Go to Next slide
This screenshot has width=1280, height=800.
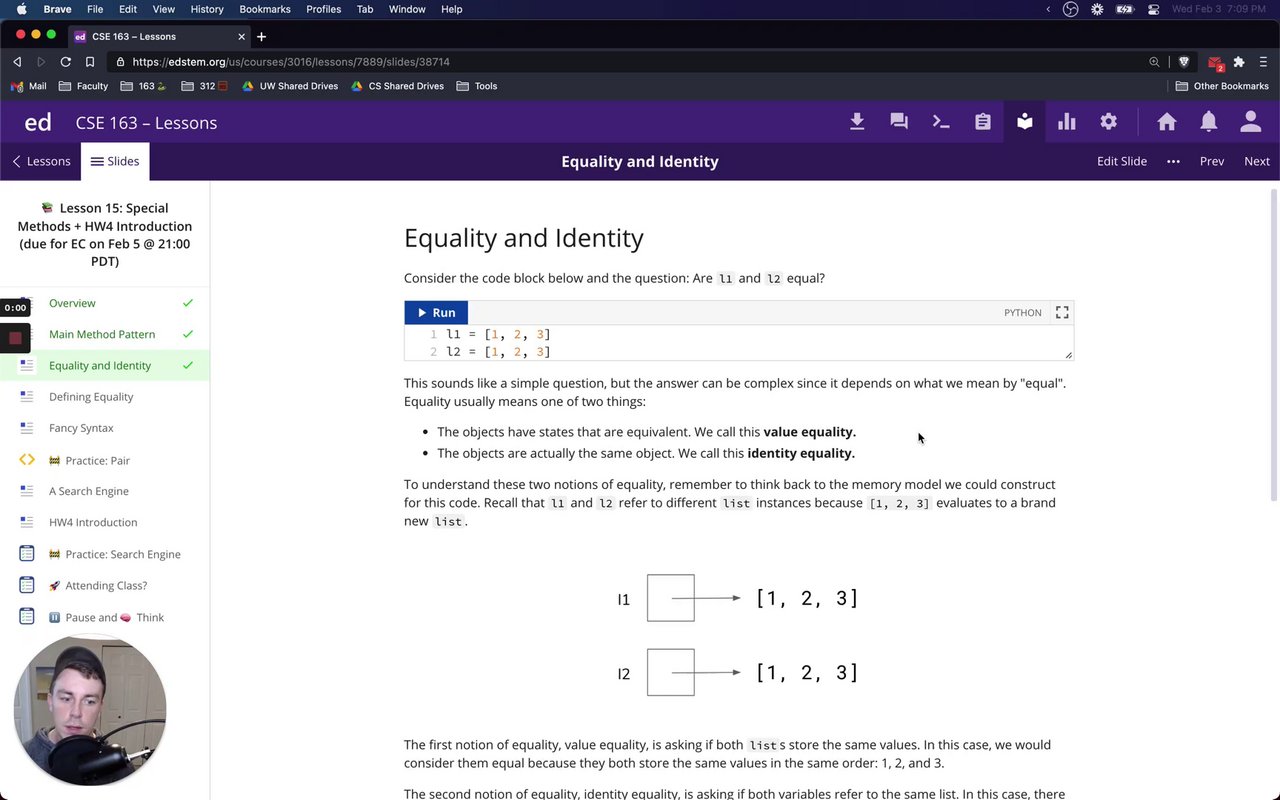[1257, 161]
